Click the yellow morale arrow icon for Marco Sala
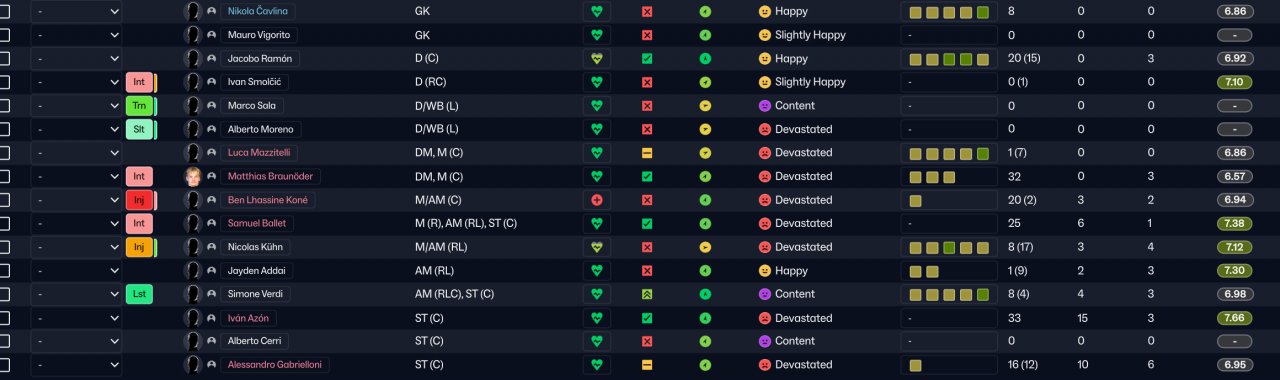Screen dimensions: 1280x380 (705, 106)
